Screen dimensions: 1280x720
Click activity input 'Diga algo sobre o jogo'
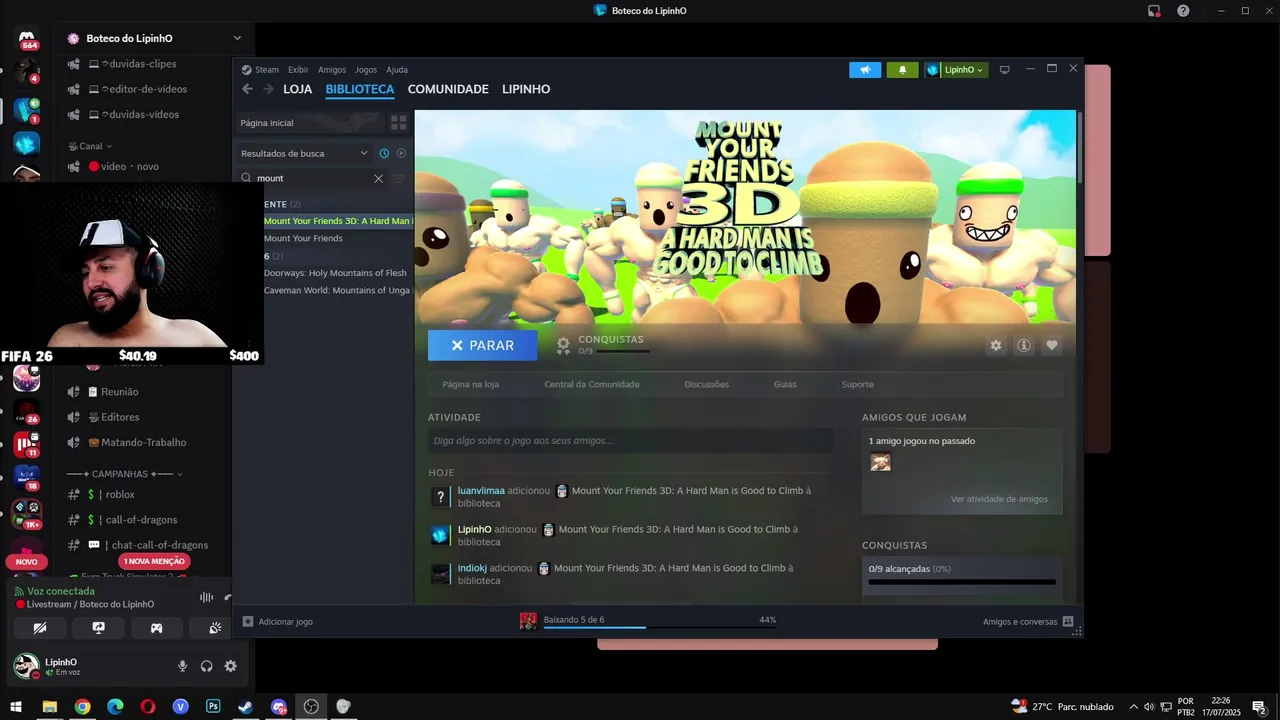630,440
